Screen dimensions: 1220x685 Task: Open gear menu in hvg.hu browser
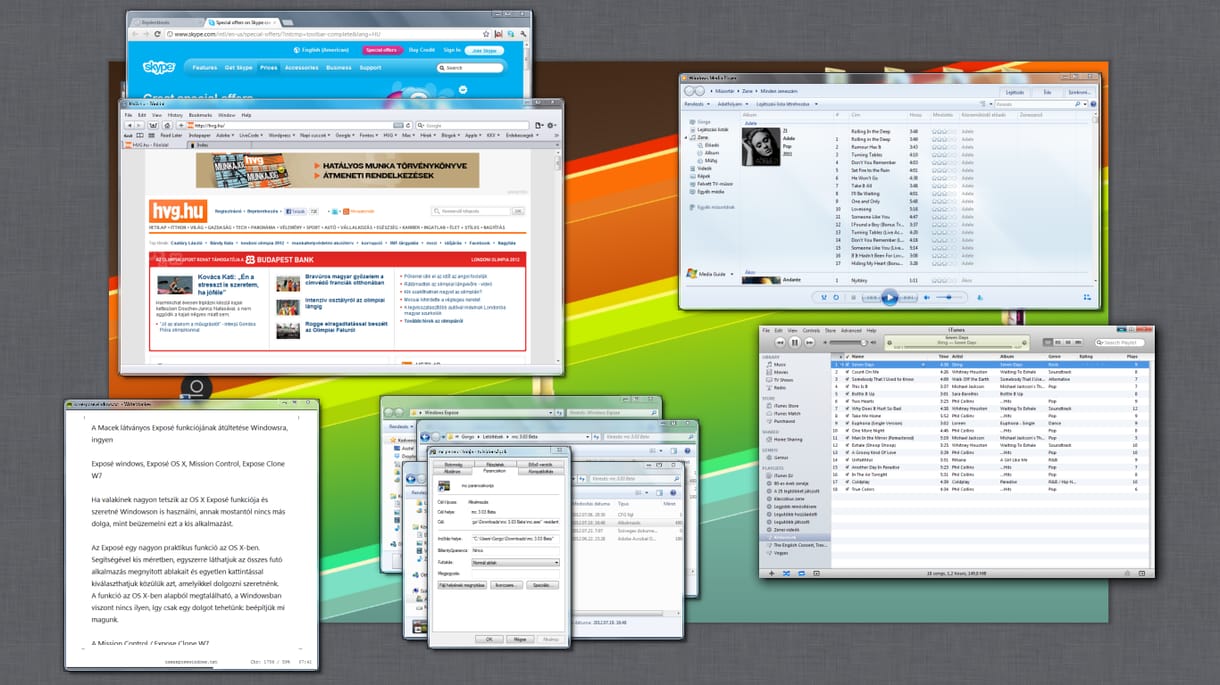pyautogui.click(x=551, y=125)
